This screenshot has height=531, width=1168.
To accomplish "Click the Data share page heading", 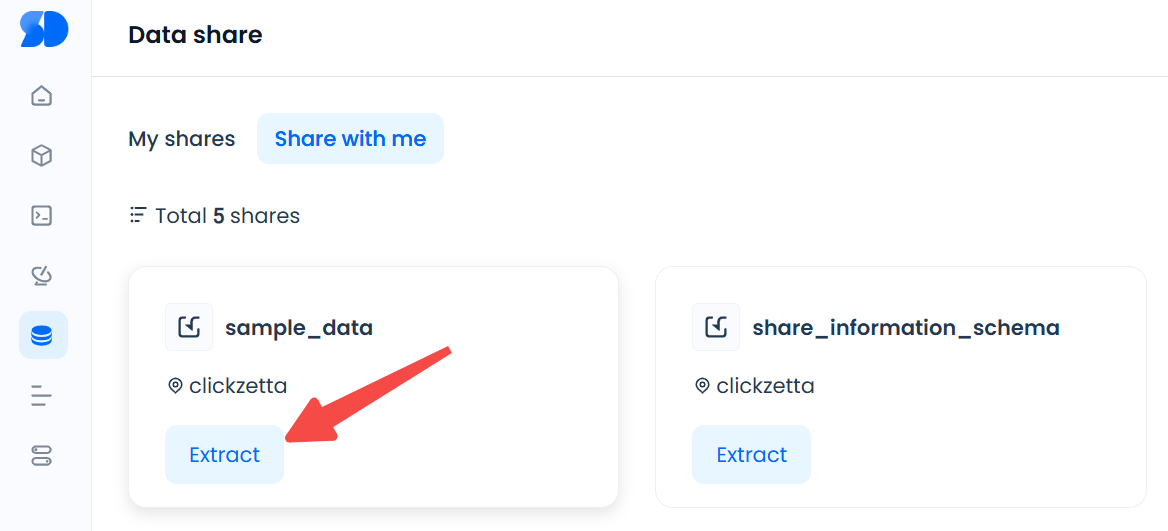I will 195,35.
